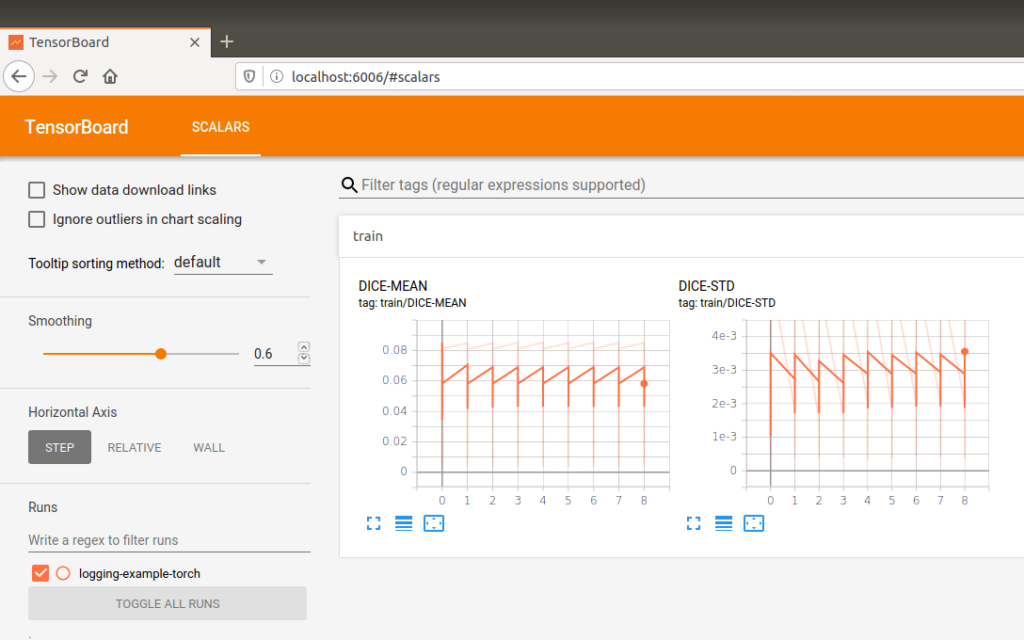Image resolution: width=1024 pixels, height=640 pixels.
Task: Enable Show data download links checkbox
Action: [x=37, y=190]
